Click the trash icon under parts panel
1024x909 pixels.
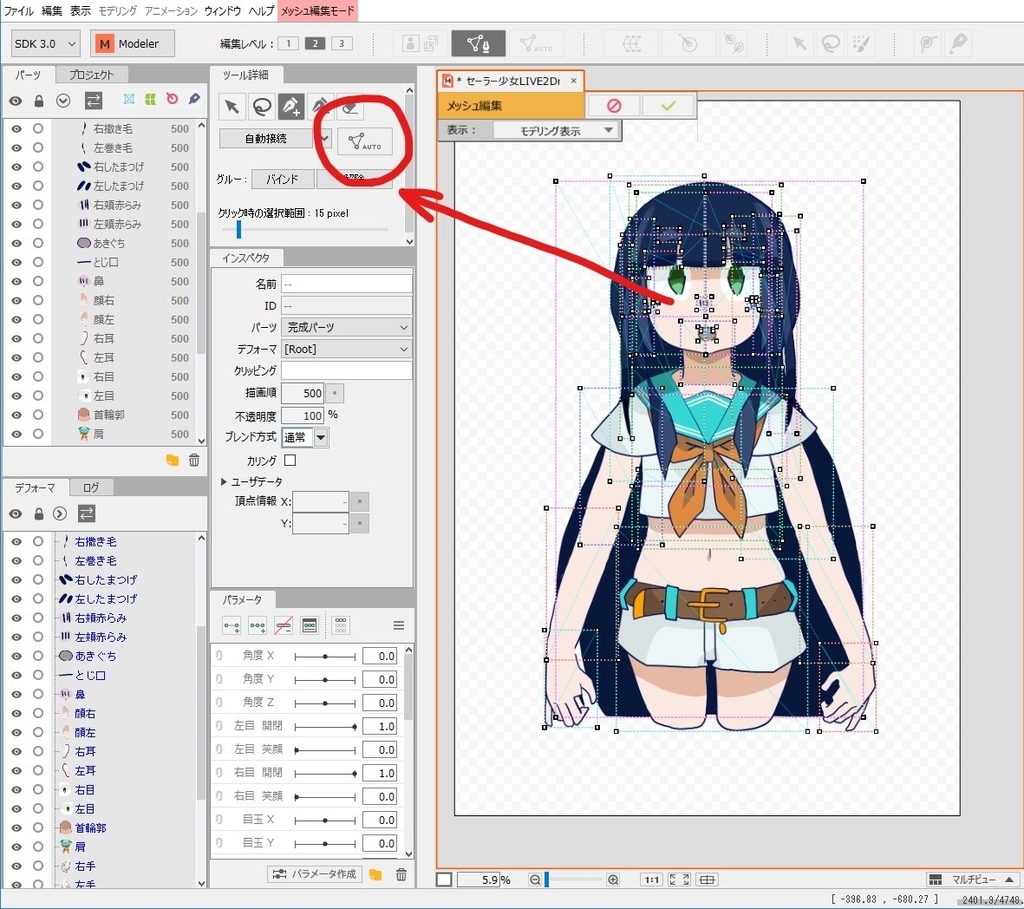(x=194, y=460)
